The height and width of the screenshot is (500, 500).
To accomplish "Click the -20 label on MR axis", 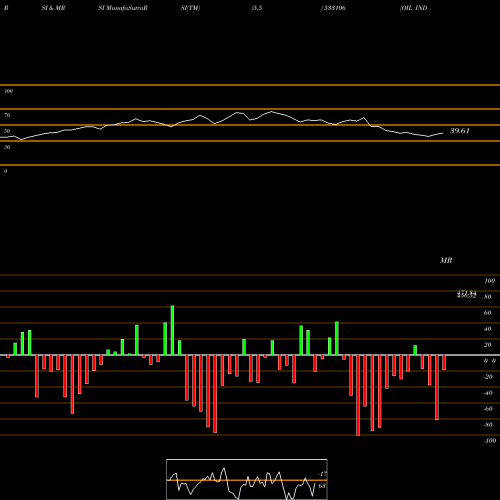I will tap(488, 377).
